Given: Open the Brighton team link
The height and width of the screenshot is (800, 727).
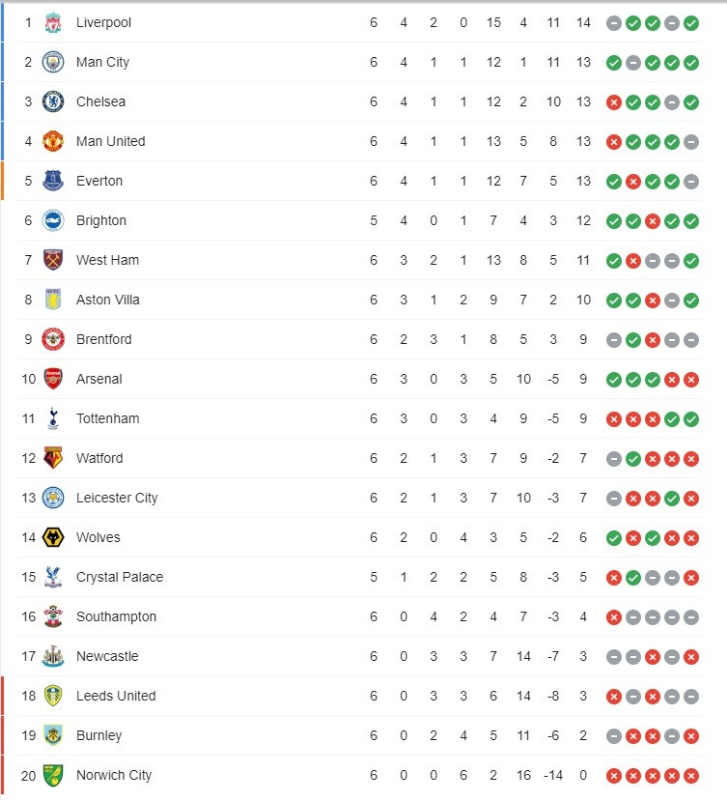Looking at the screenshot, I should (x=101, y=220).
